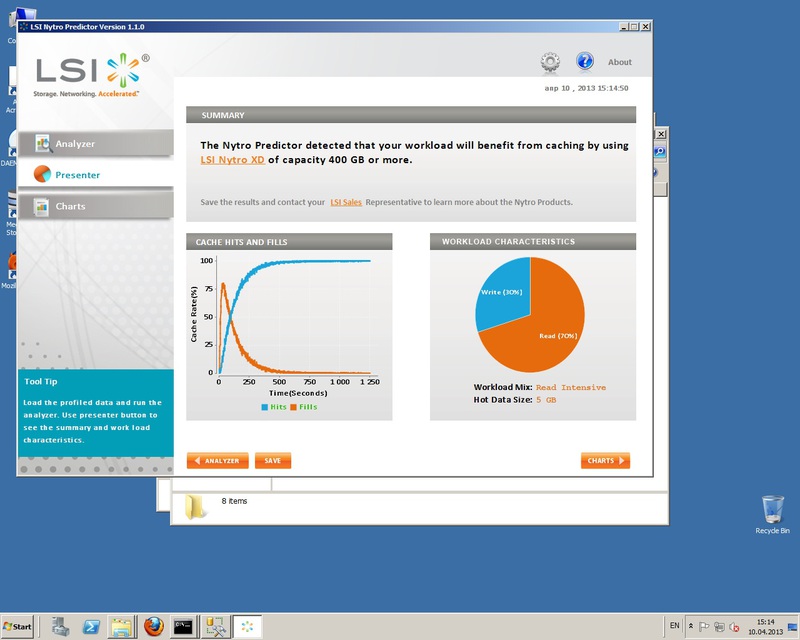Go back with the orange ANALYZER button
Image resolution: width=800 pixels, height=640 pixels.
(x=217, y=460)
